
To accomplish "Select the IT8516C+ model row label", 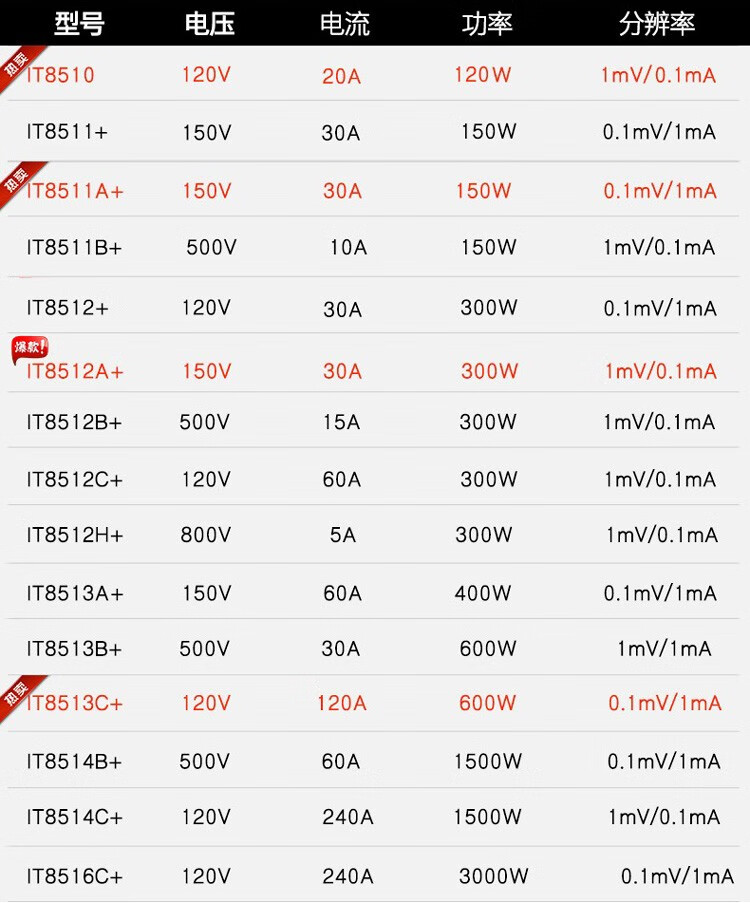I will (x=75, y=877).
